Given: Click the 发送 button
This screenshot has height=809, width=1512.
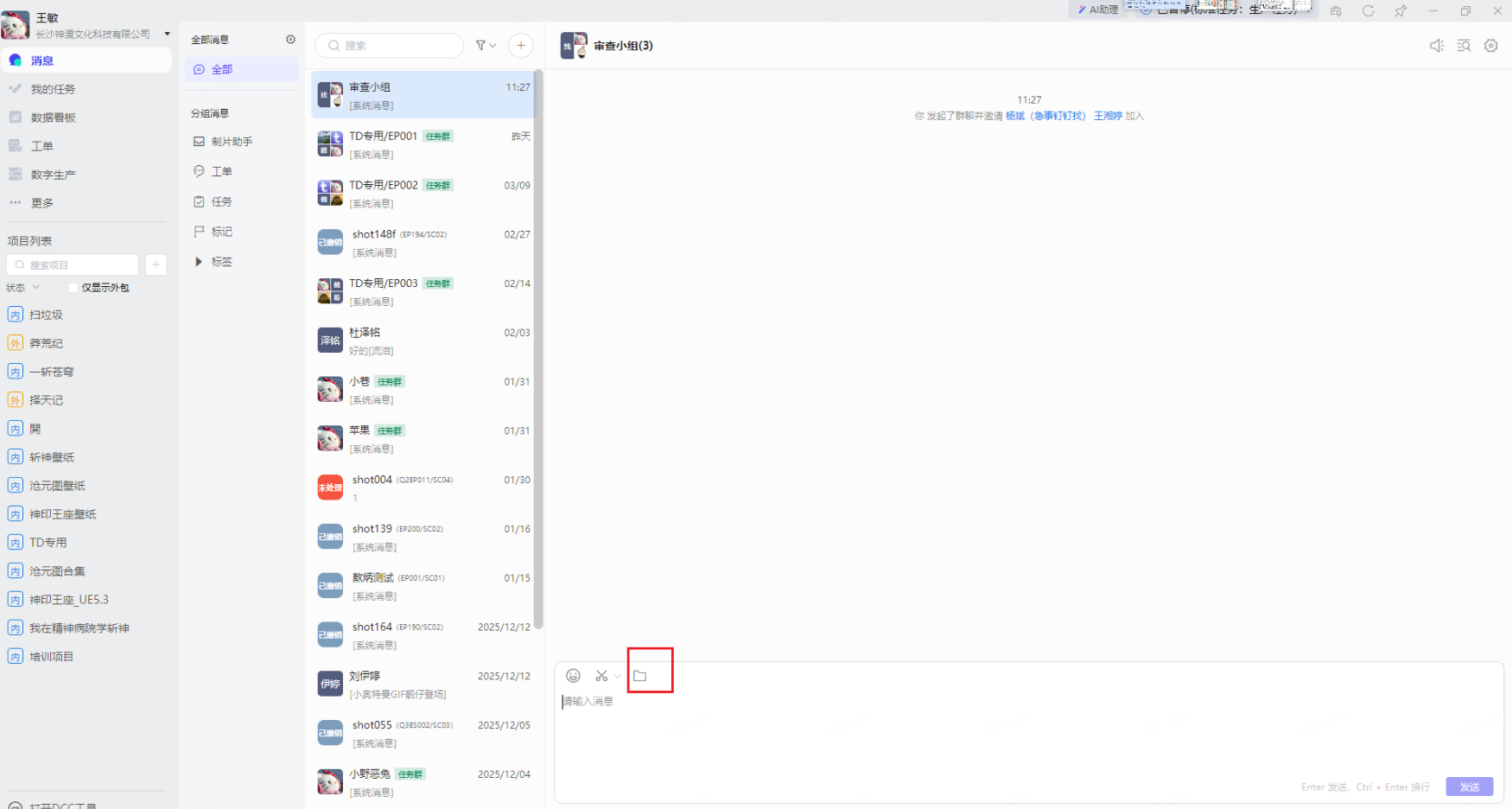Looking at the screenshot, I should coord(1470,787).
